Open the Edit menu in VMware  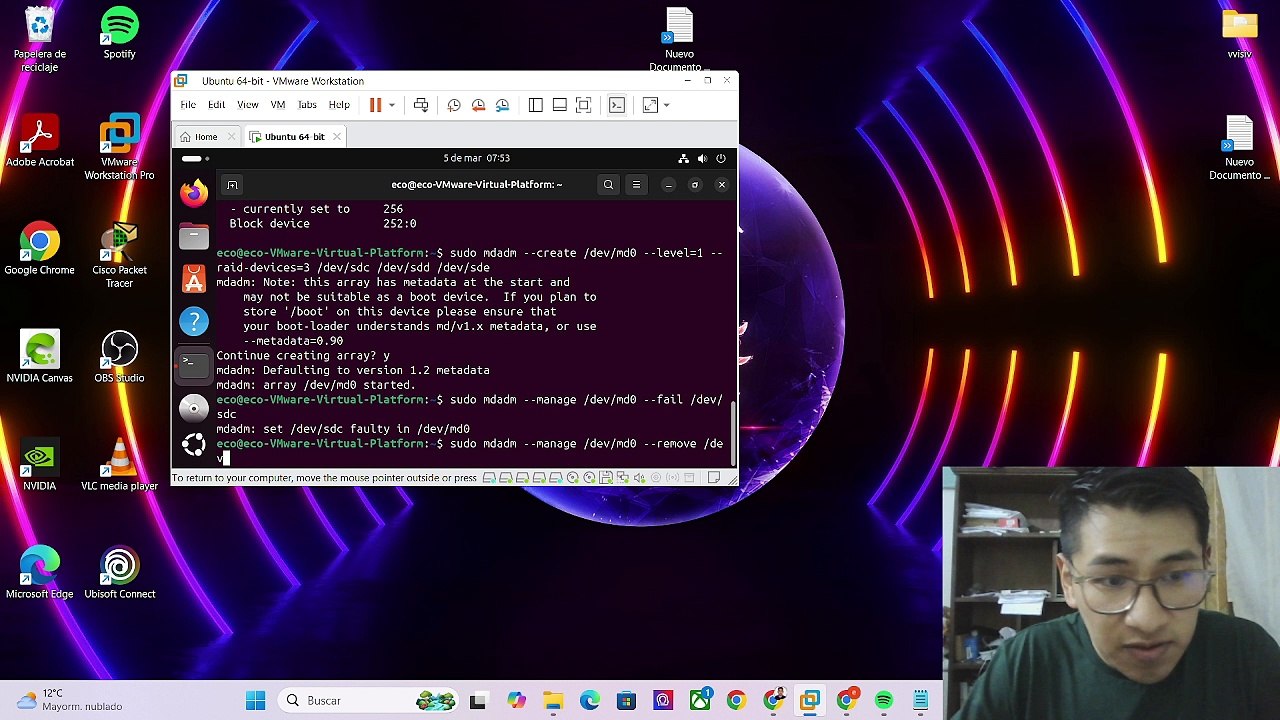216,105
